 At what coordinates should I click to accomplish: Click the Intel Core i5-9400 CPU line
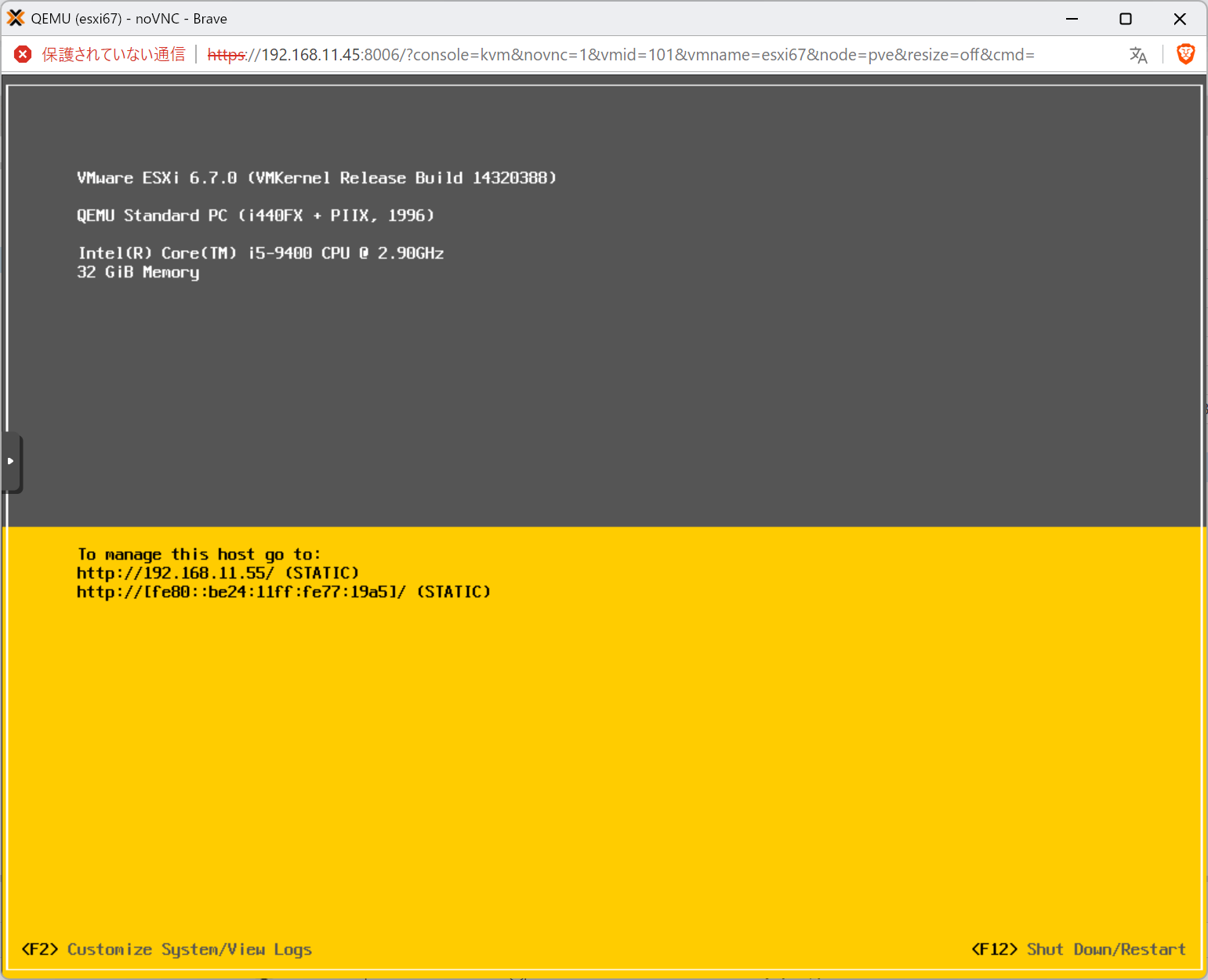[261, 253]
